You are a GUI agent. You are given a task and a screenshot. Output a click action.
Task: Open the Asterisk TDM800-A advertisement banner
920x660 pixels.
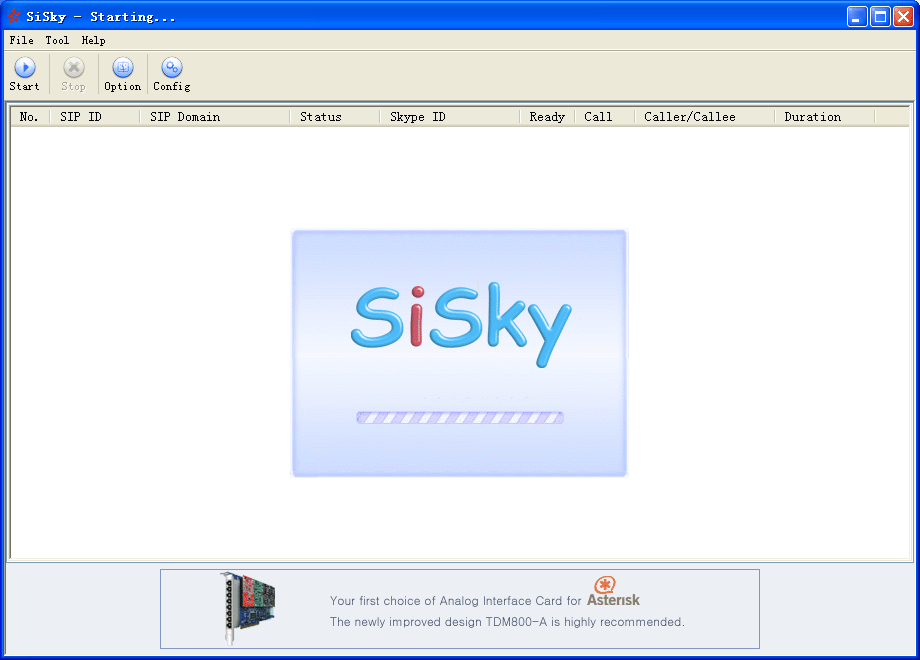[x=460, y=609]
